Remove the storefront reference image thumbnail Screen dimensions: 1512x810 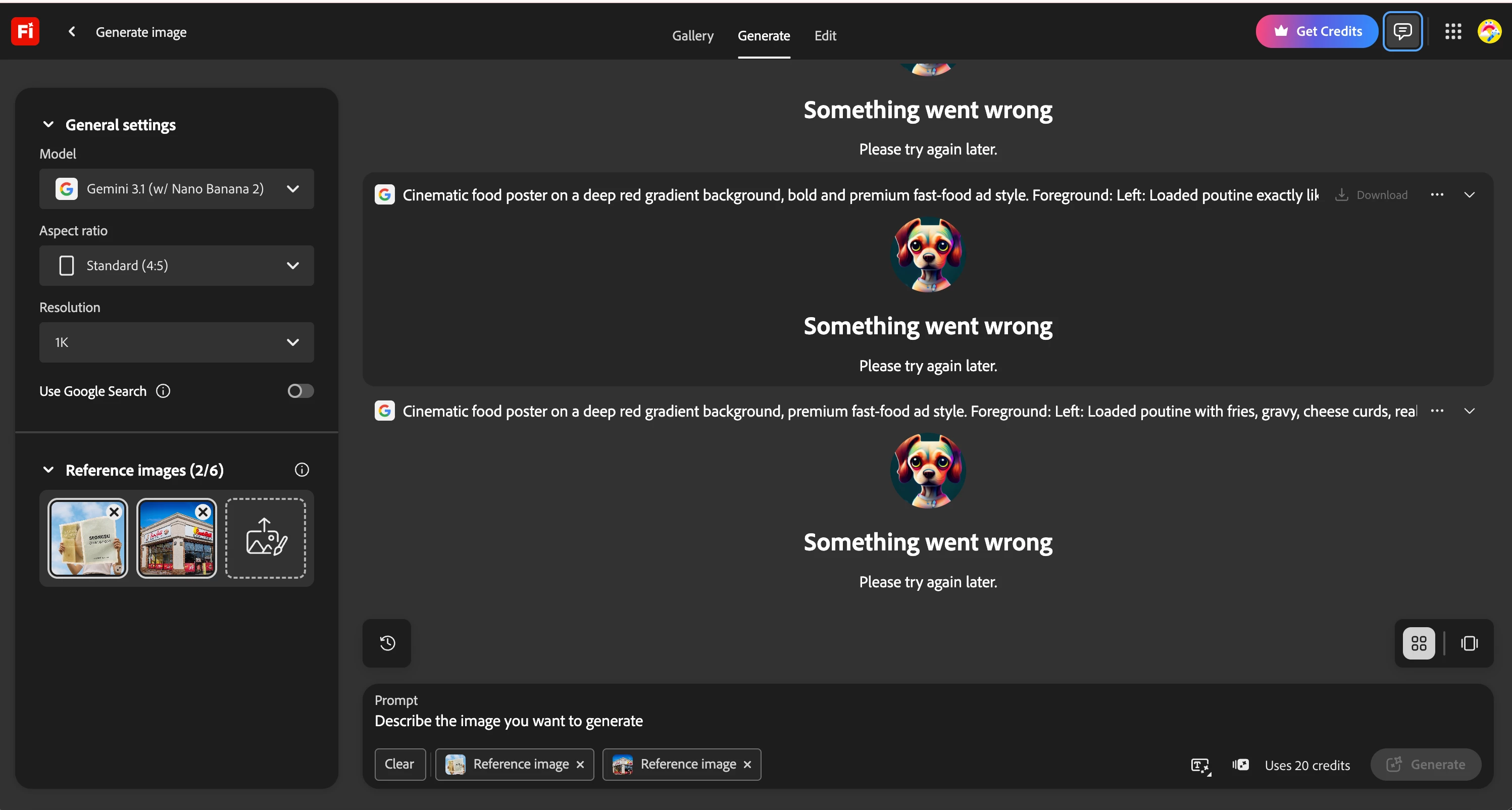click(x=203, y=512)
